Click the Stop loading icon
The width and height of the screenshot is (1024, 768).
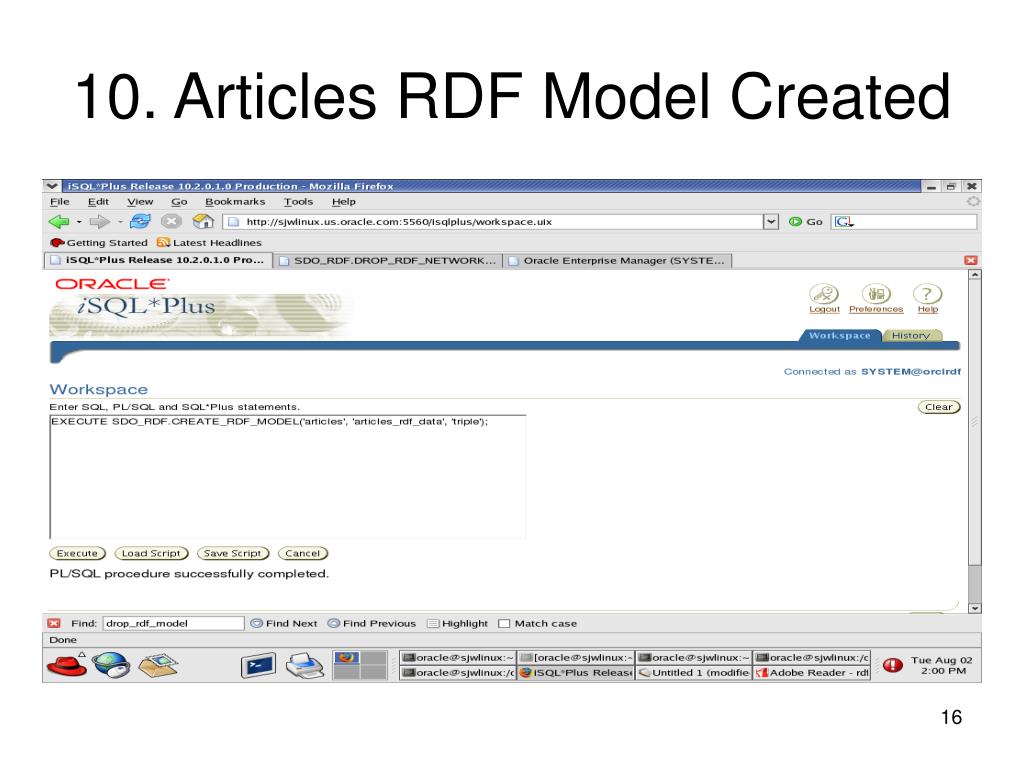171,221
